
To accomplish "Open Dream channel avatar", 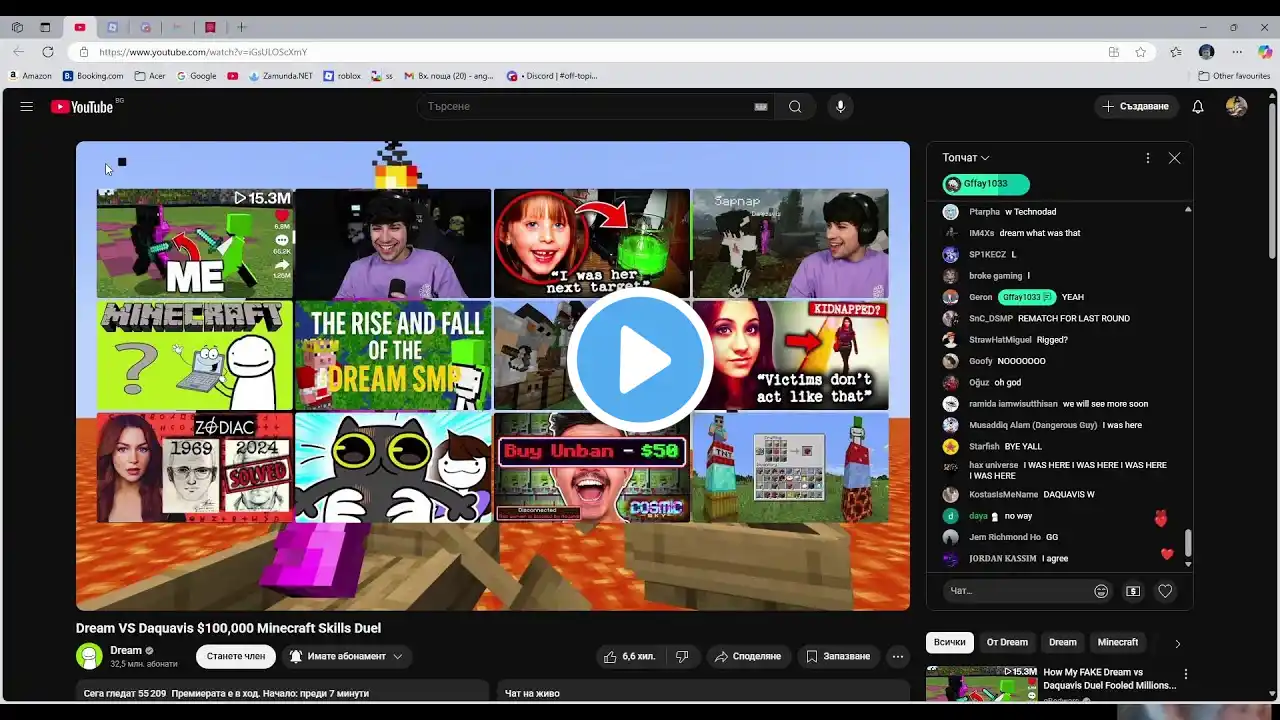I will click(x=89, y=656).
